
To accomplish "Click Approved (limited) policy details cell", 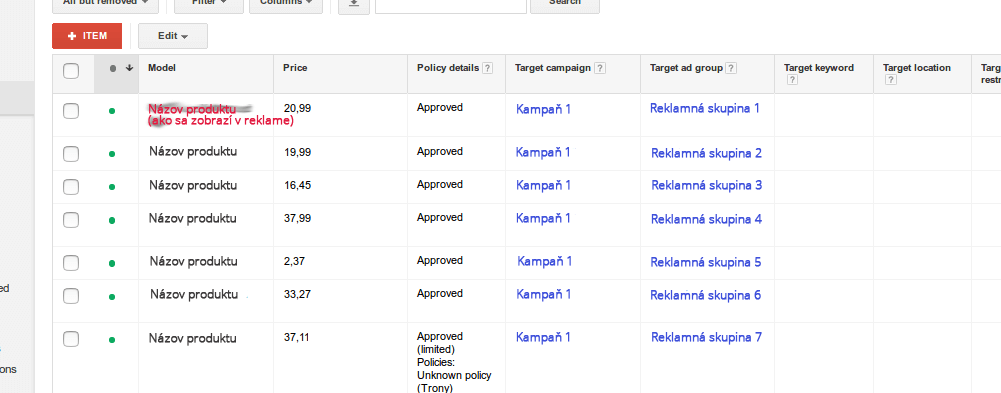I will point(454,362).
